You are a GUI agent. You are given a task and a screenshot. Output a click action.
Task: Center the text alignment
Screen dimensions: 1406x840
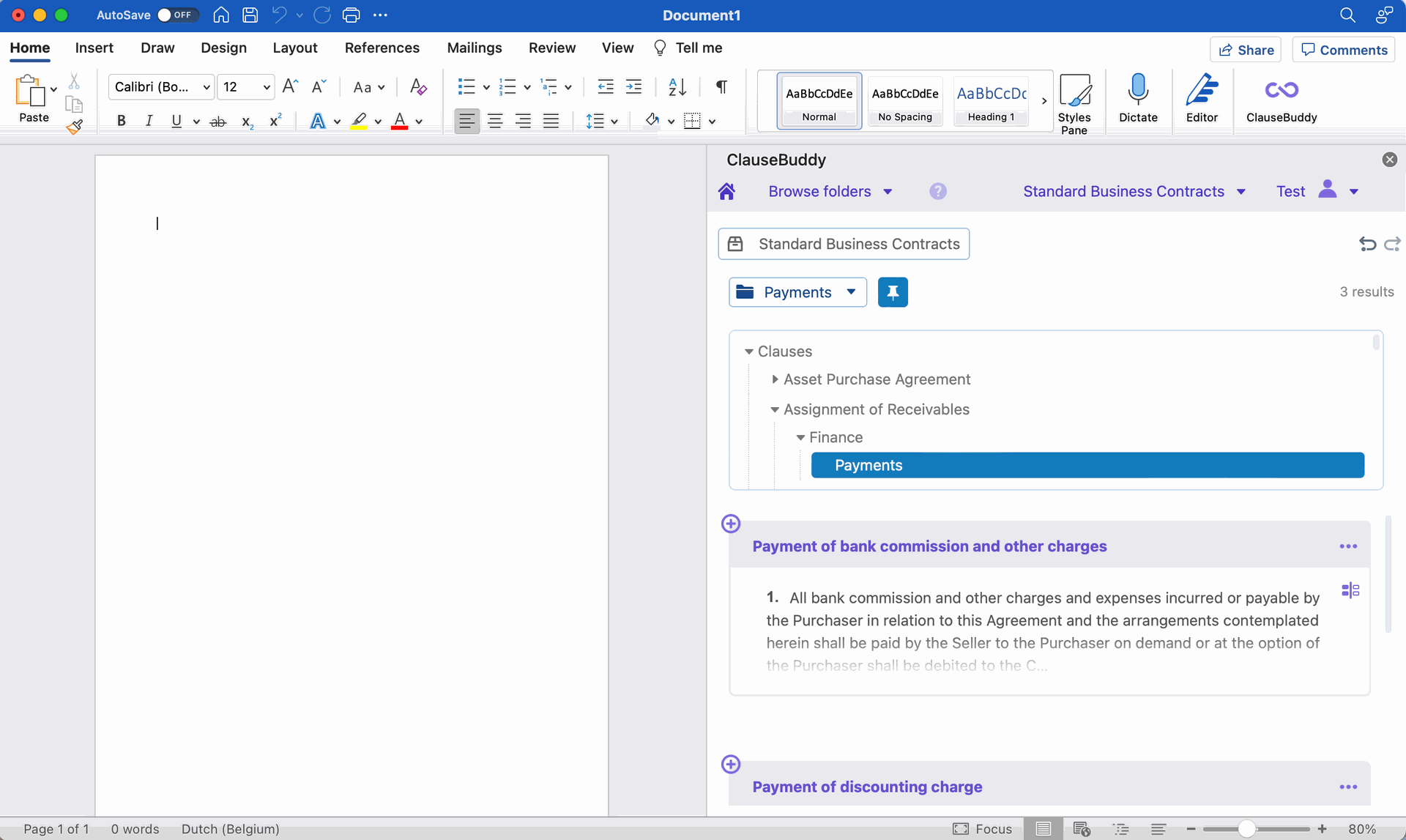click(495, 121)
